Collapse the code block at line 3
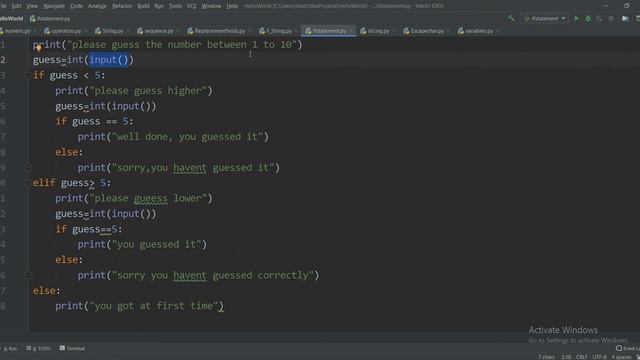This screenshot has width=640, height=360. pyautogui.click(x=28, y=76)
